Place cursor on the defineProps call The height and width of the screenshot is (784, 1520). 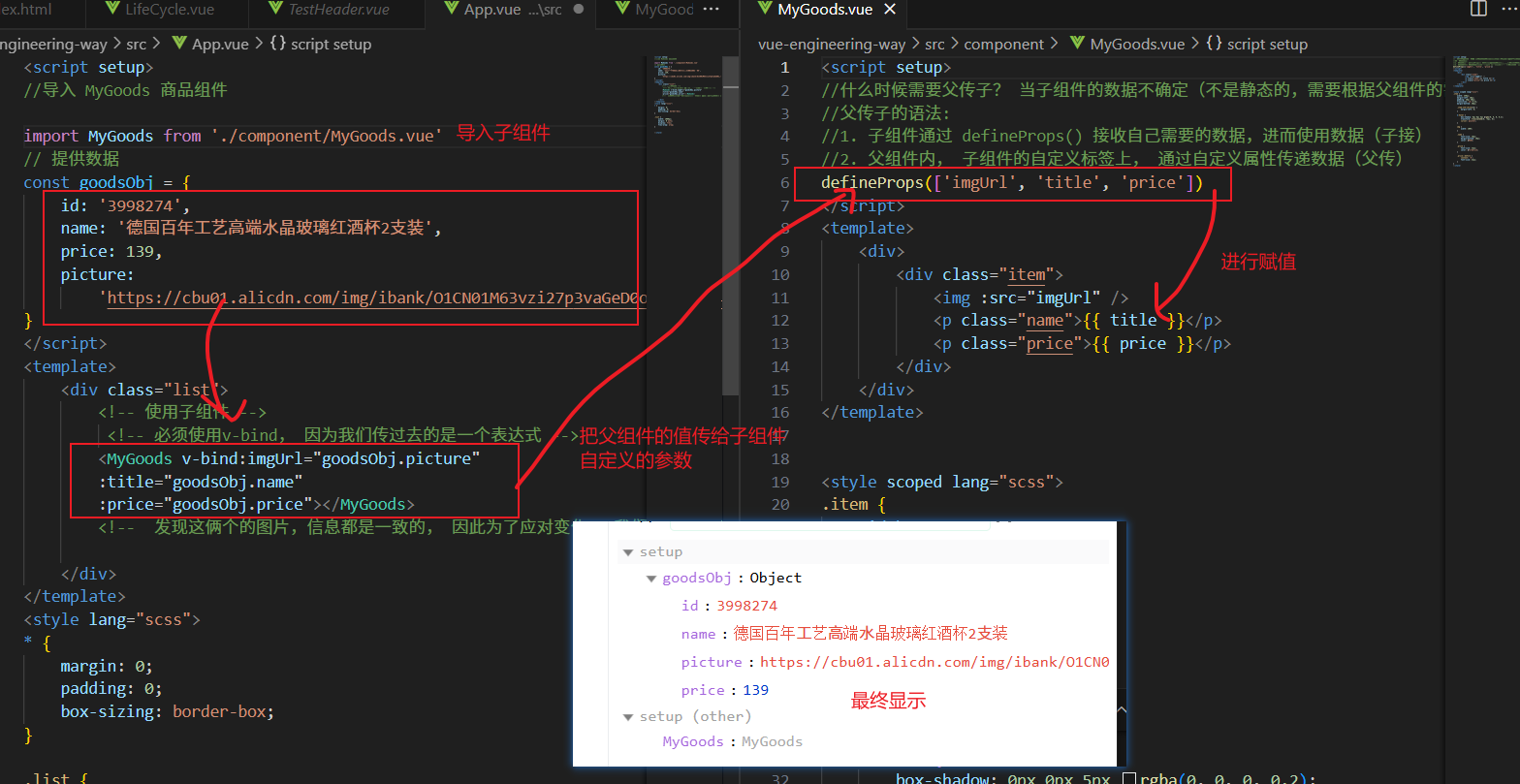pos(1012,183)
